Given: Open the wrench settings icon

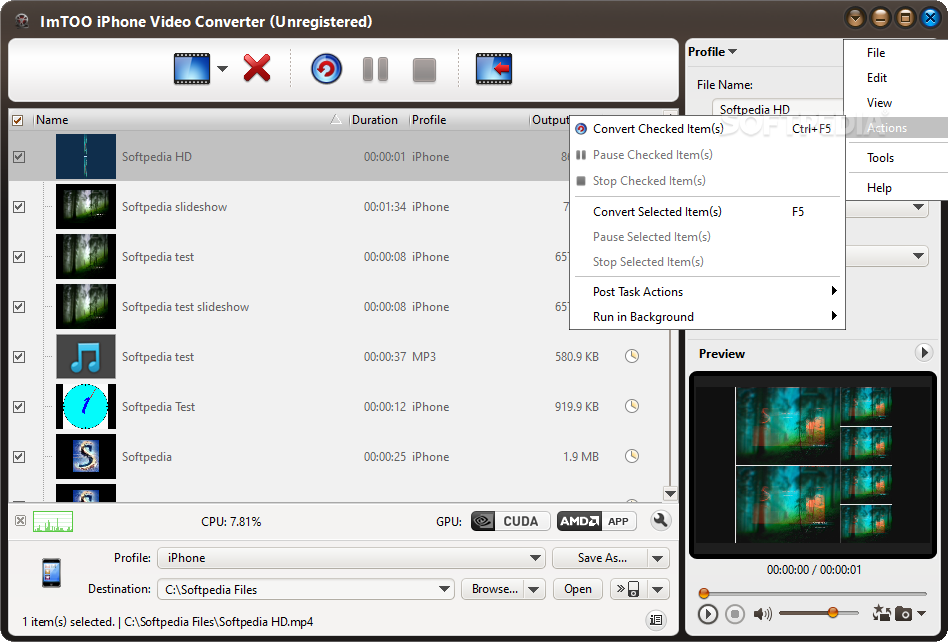Looking at the screenshot, I should click(660, 520).
